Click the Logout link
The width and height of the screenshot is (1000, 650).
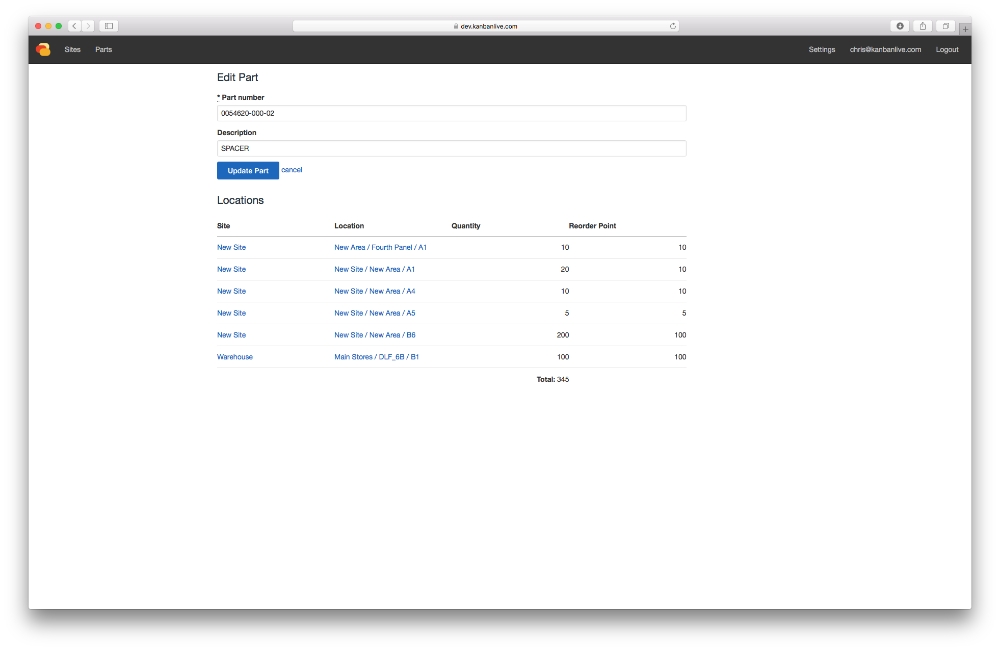947,50
